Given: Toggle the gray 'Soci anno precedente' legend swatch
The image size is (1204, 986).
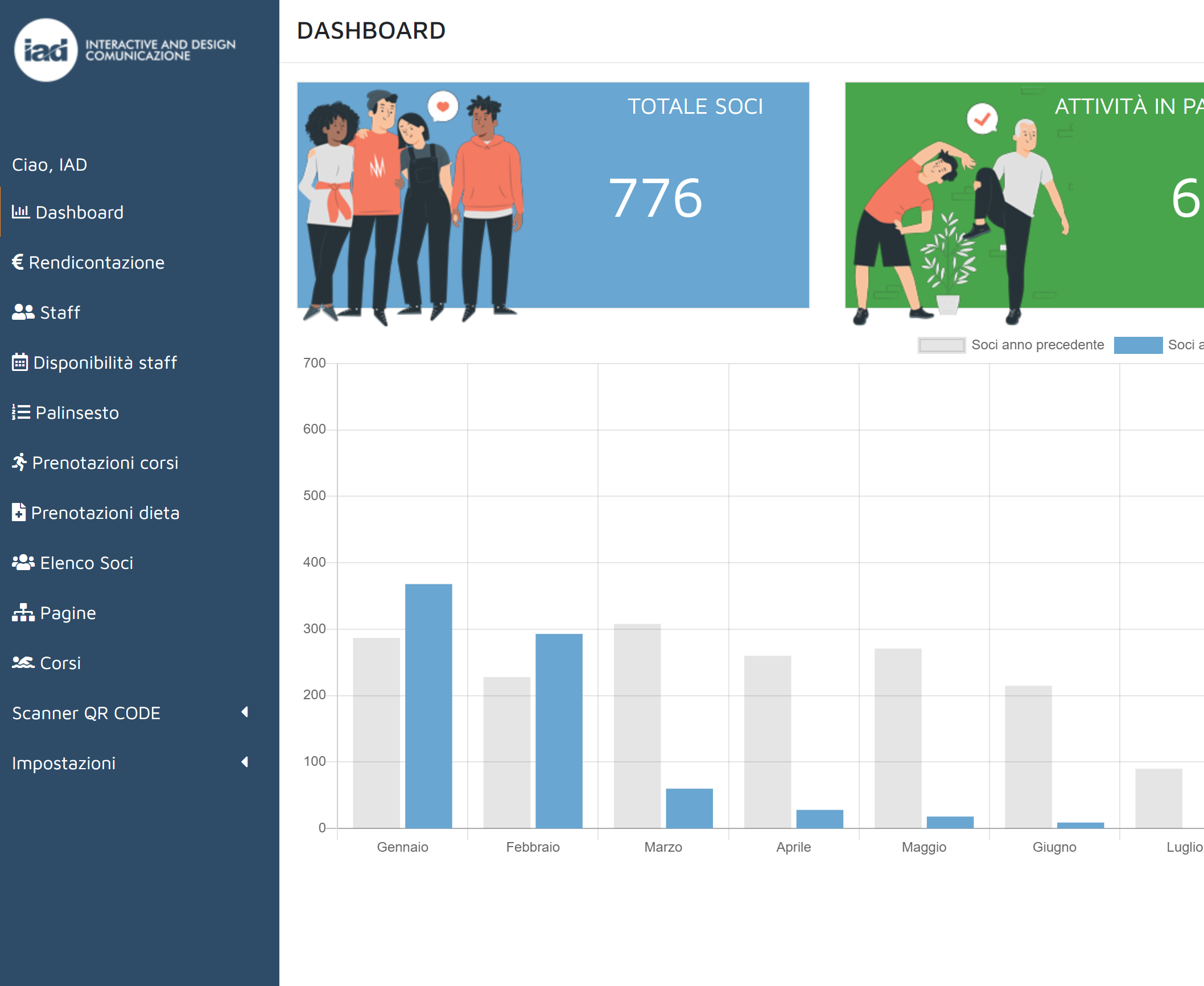Looking at the screenshot, I should (x=941, y=345).
